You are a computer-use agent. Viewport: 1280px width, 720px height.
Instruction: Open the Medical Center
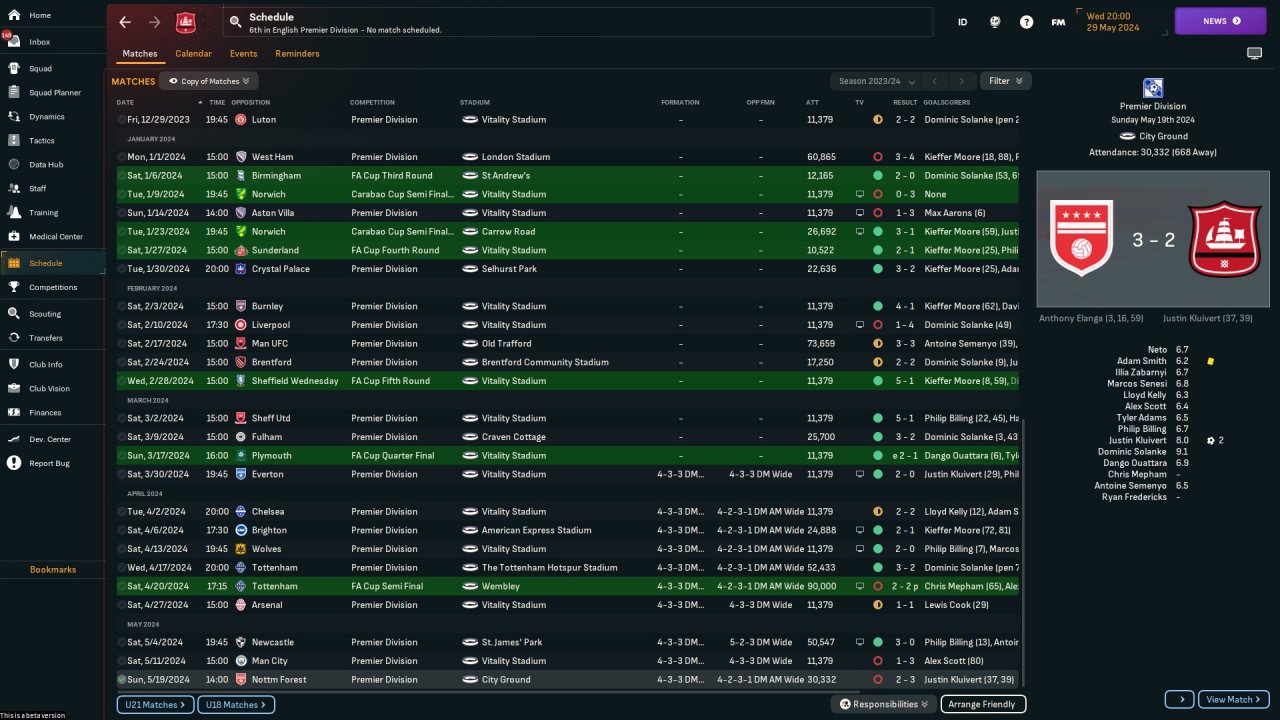(55, 237)
